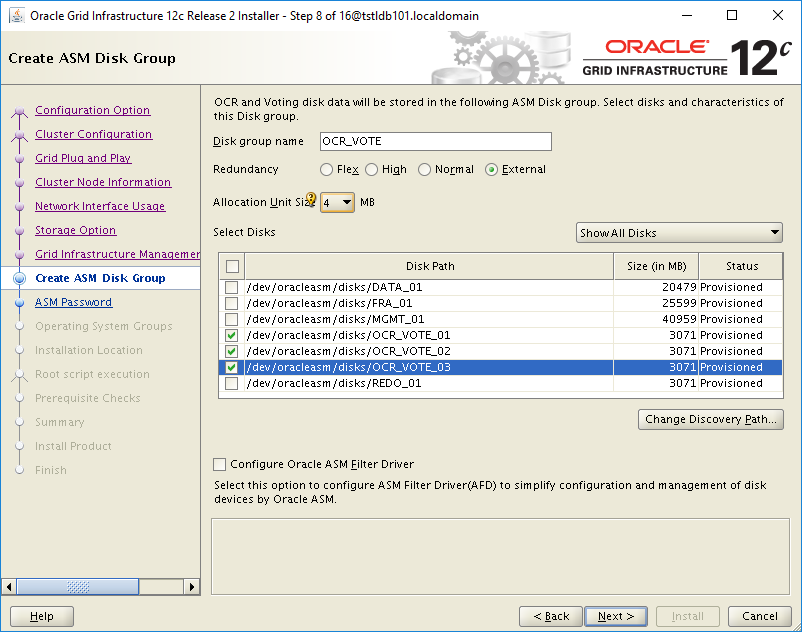Click the Next button
The height and width of the screenshot is (632, 802).
[x=616, y=616]
